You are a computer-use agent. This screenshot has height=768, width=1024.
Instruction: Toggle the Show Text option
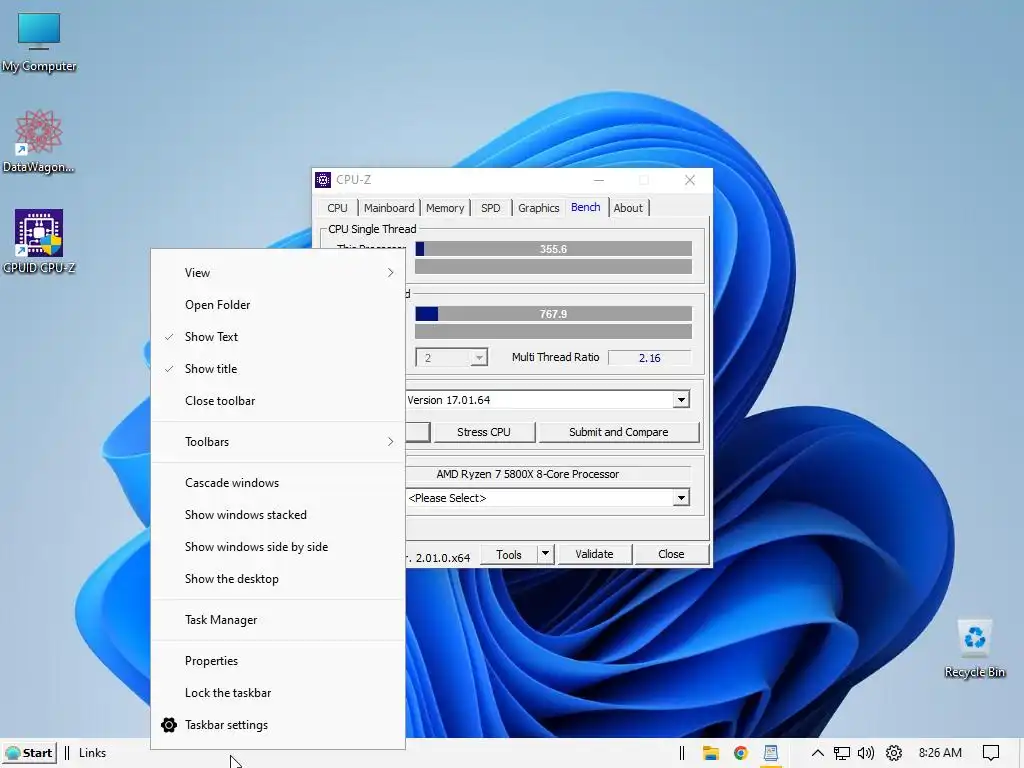tap(278, 337)
